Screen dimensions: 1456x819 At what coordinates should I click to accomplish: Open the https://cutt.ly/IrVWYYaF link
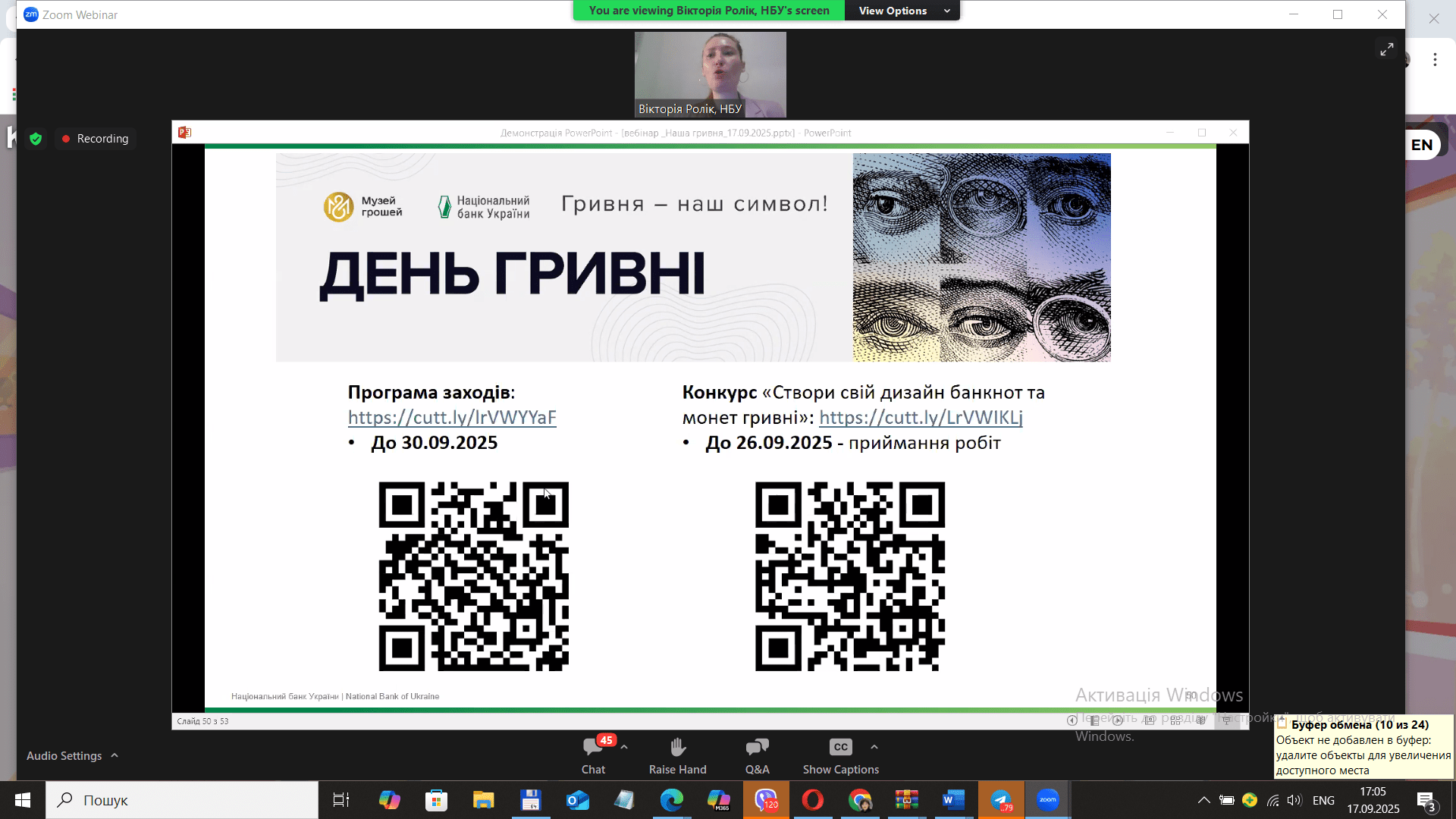point(452,417)
